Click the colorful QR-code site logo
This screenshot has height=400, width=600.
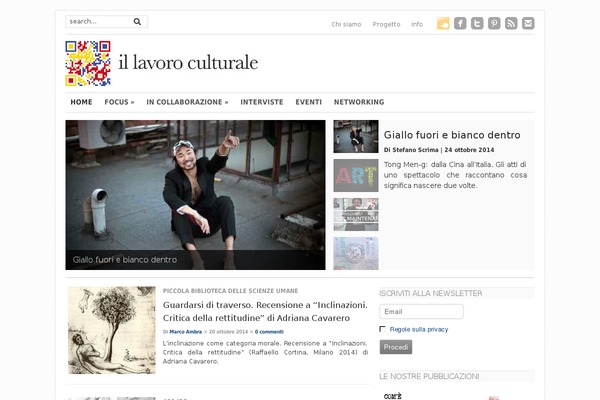pyautogui.click(x=88, y=63)
